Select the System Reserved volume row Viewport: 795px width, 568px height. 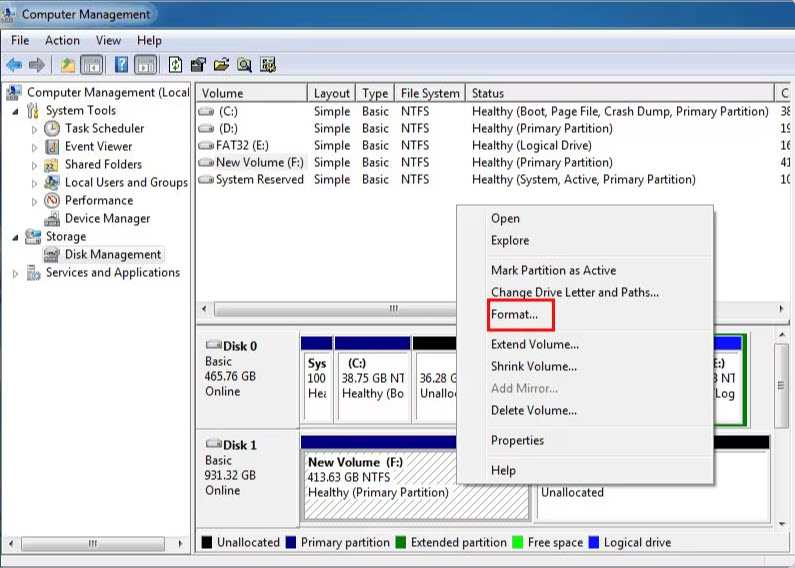[259, 180]
